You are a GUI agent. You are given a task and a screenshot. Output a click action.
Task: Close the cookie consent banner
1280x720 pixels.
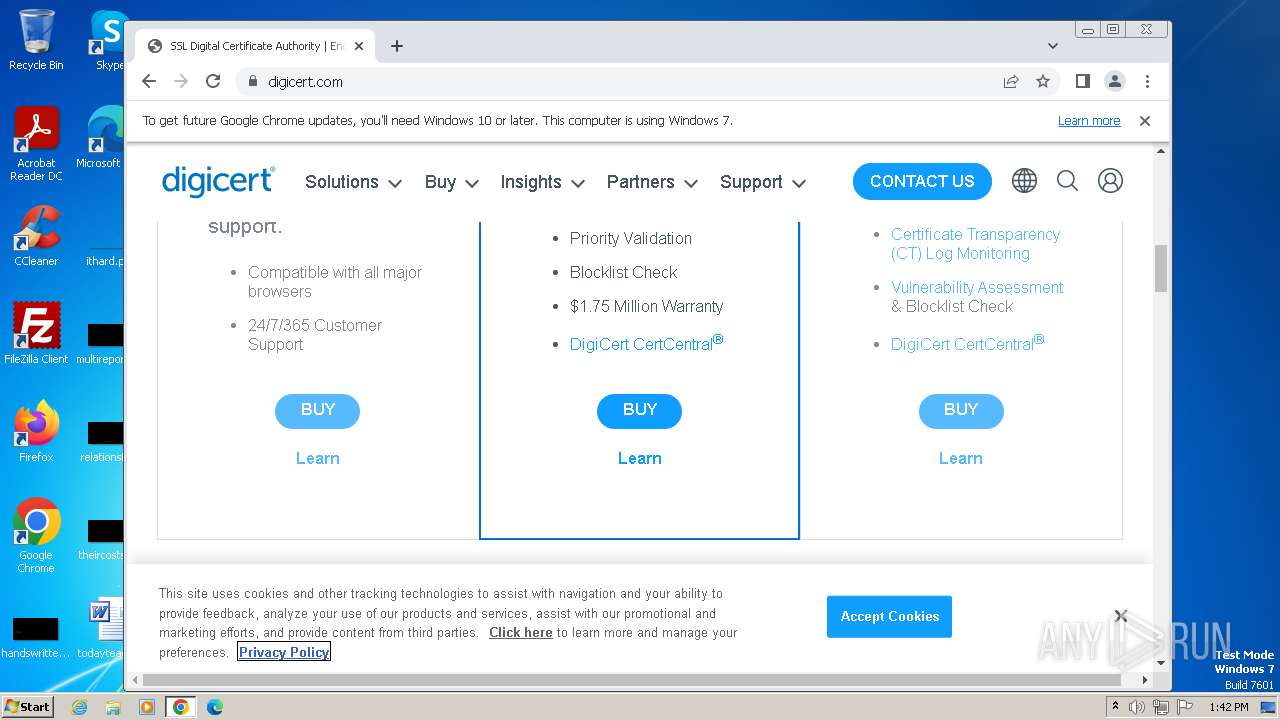[1121, 616]
